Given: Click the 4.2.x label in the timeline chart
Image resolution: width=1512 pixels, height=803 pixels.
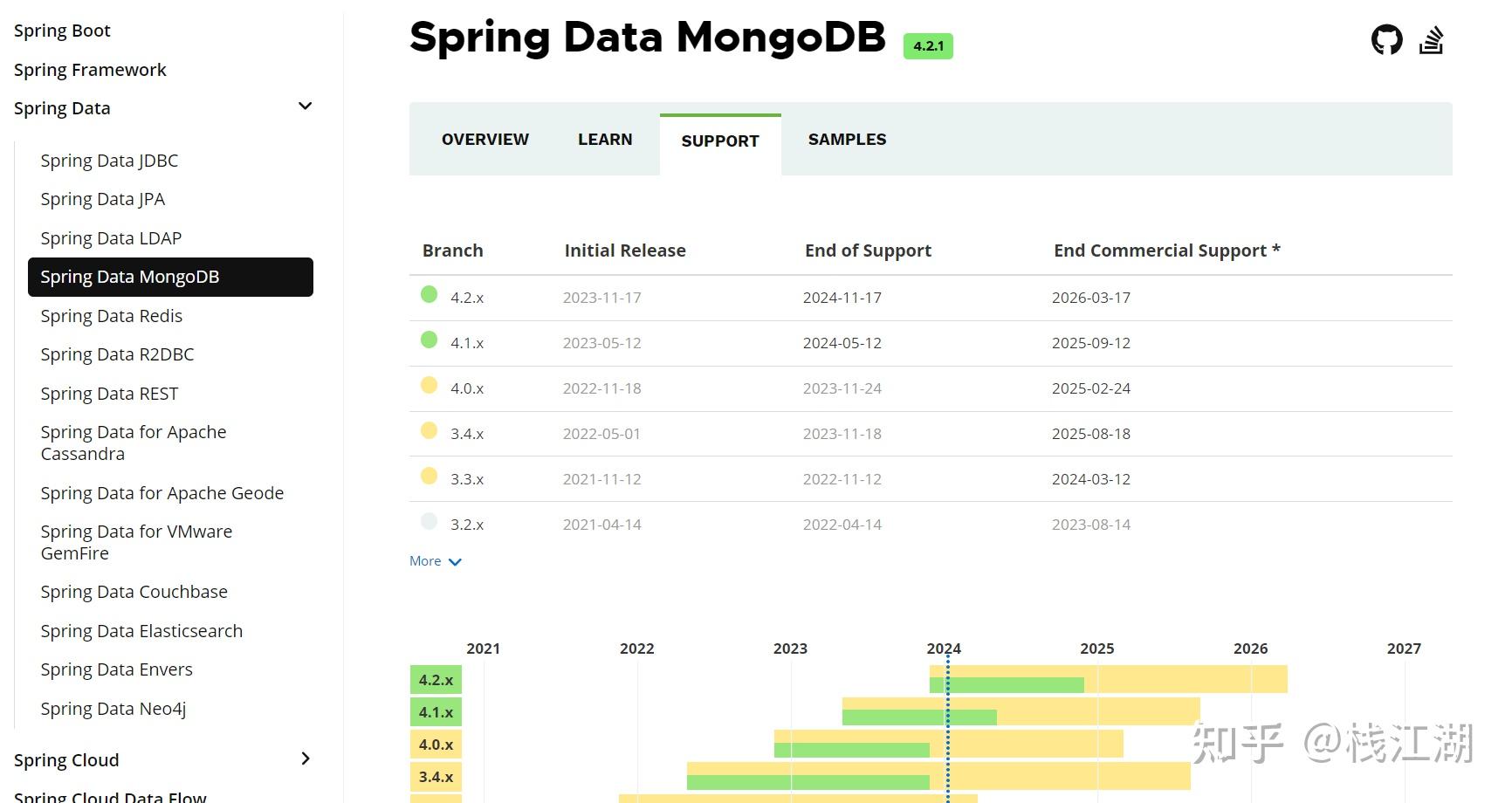Looking at the screenshot, I should click(436, 680).
